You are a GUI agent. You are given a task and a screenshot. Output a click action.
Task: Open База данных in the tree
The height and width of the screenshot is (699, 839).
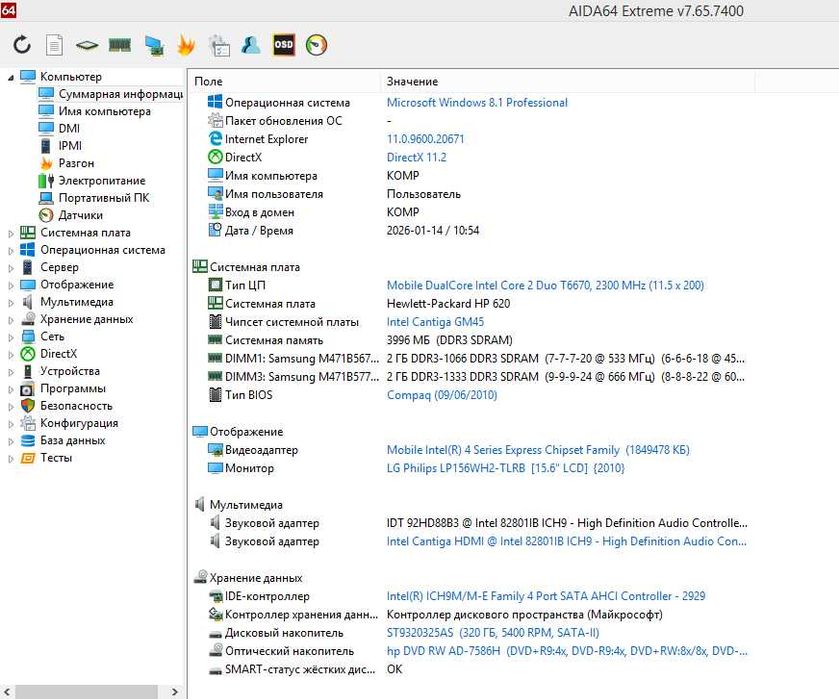tap(73, 440)
